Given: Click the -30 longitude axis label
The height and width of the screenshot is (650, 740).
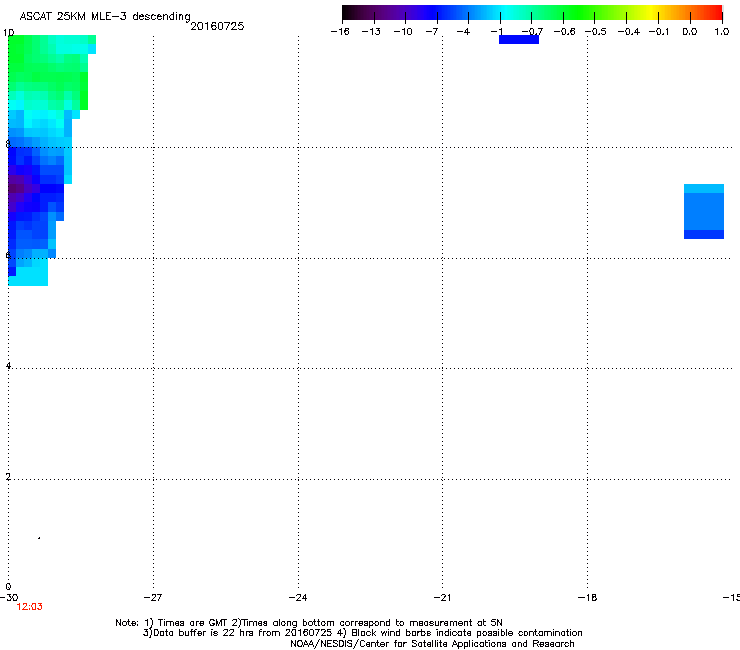Looking at the screenshot, I should click(9, 598).
